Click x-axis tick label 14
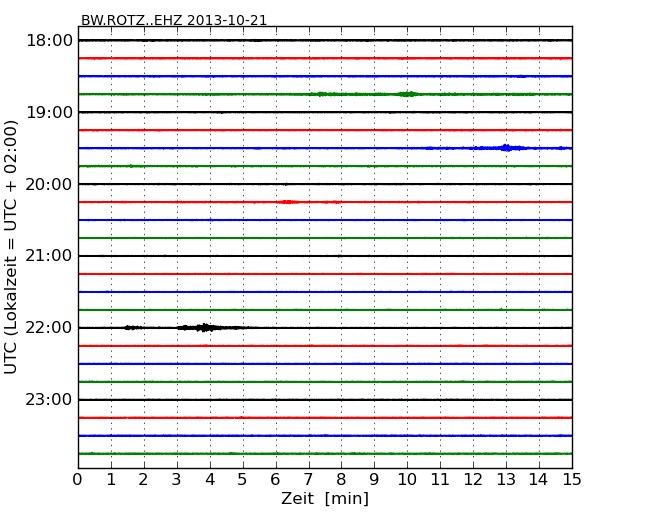This screenshot has height=520, width=650. (538, 480)
